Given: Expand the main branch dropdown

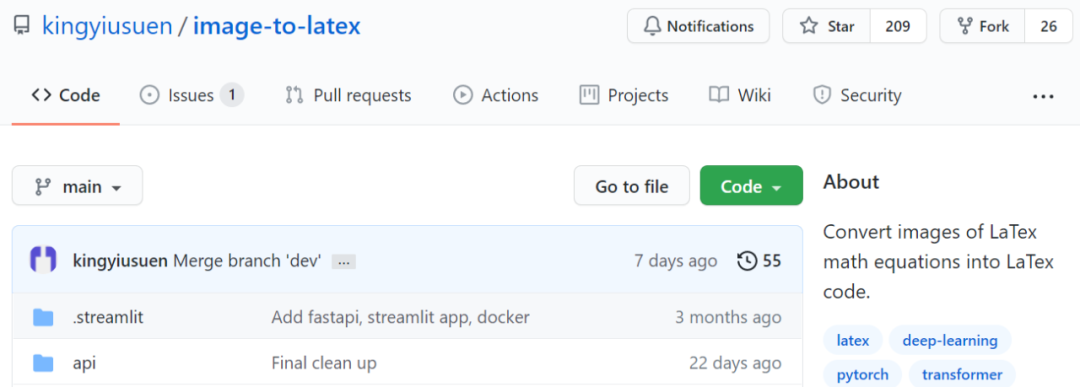Looking at the screenshot, I should 77,186.
